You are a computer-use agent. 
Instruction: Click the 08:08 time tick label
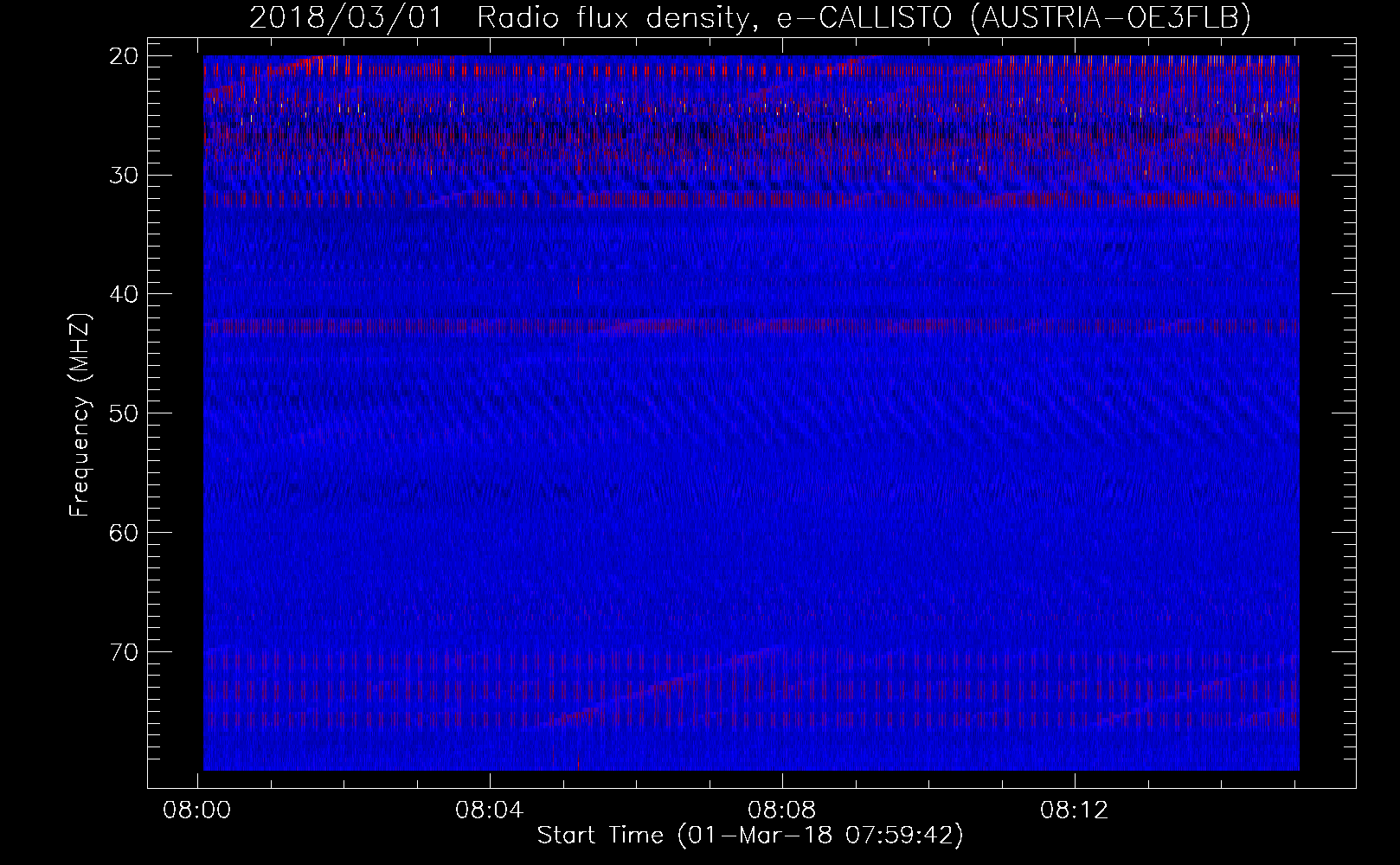coord(782,811)
